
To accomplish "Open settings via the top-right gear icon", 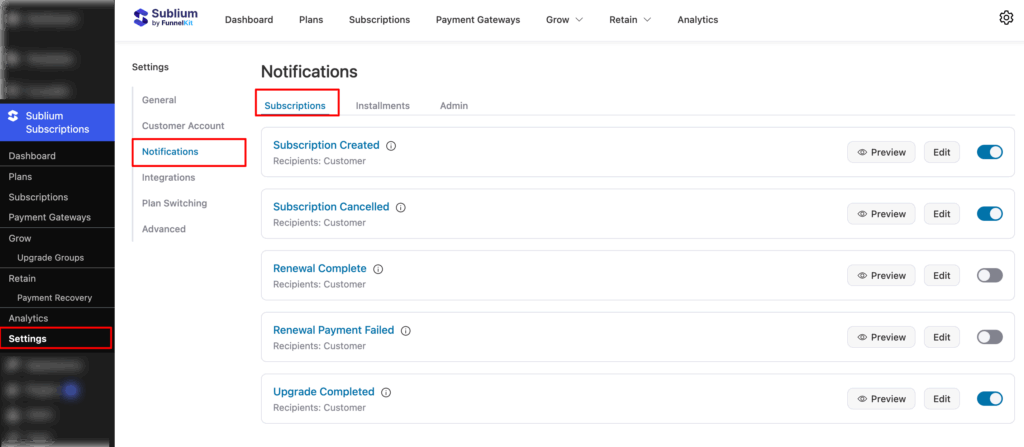I will tap(1006, 18).
